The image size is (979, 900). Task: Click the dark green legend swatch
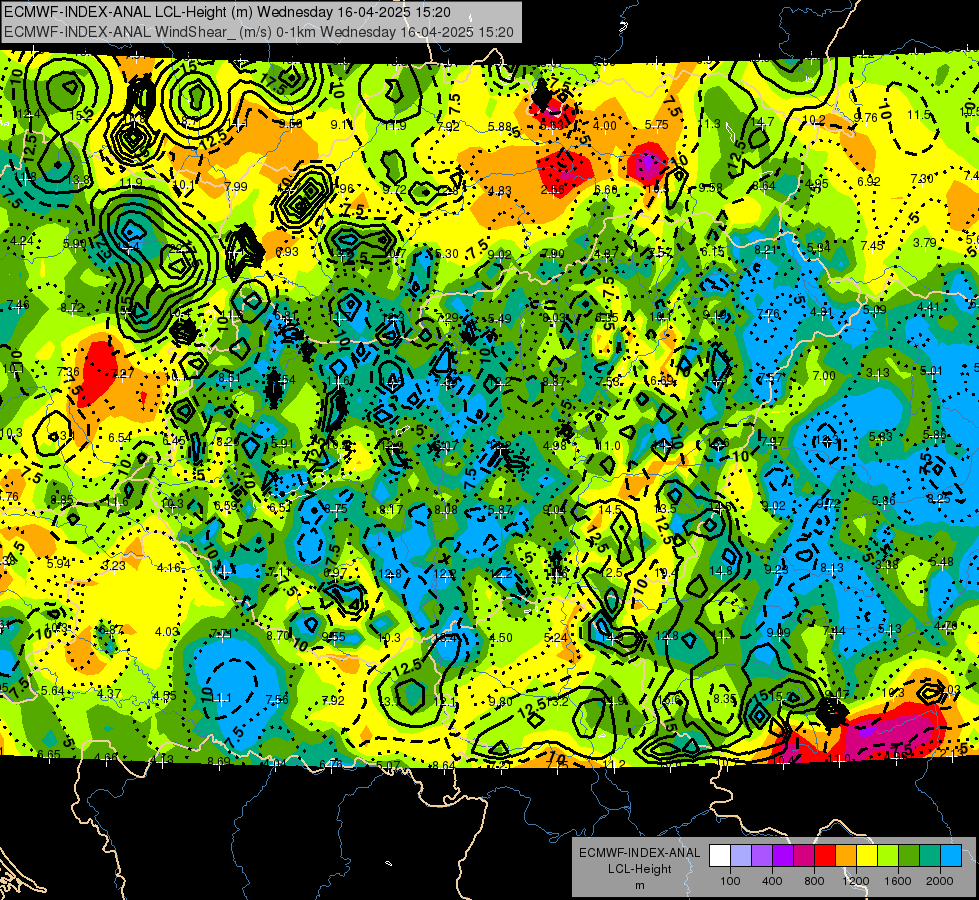click(x=908, y=856)
